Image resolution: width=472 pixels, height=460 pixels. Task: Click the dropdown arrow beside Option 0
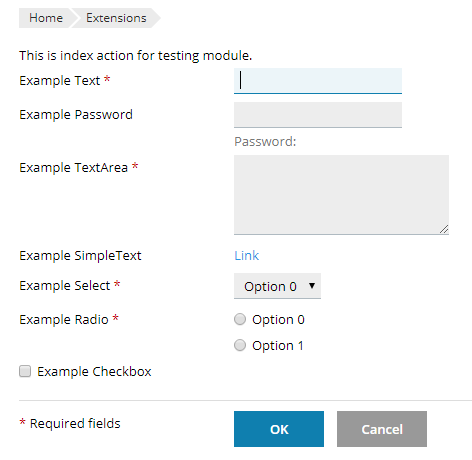tap(312, 286)
